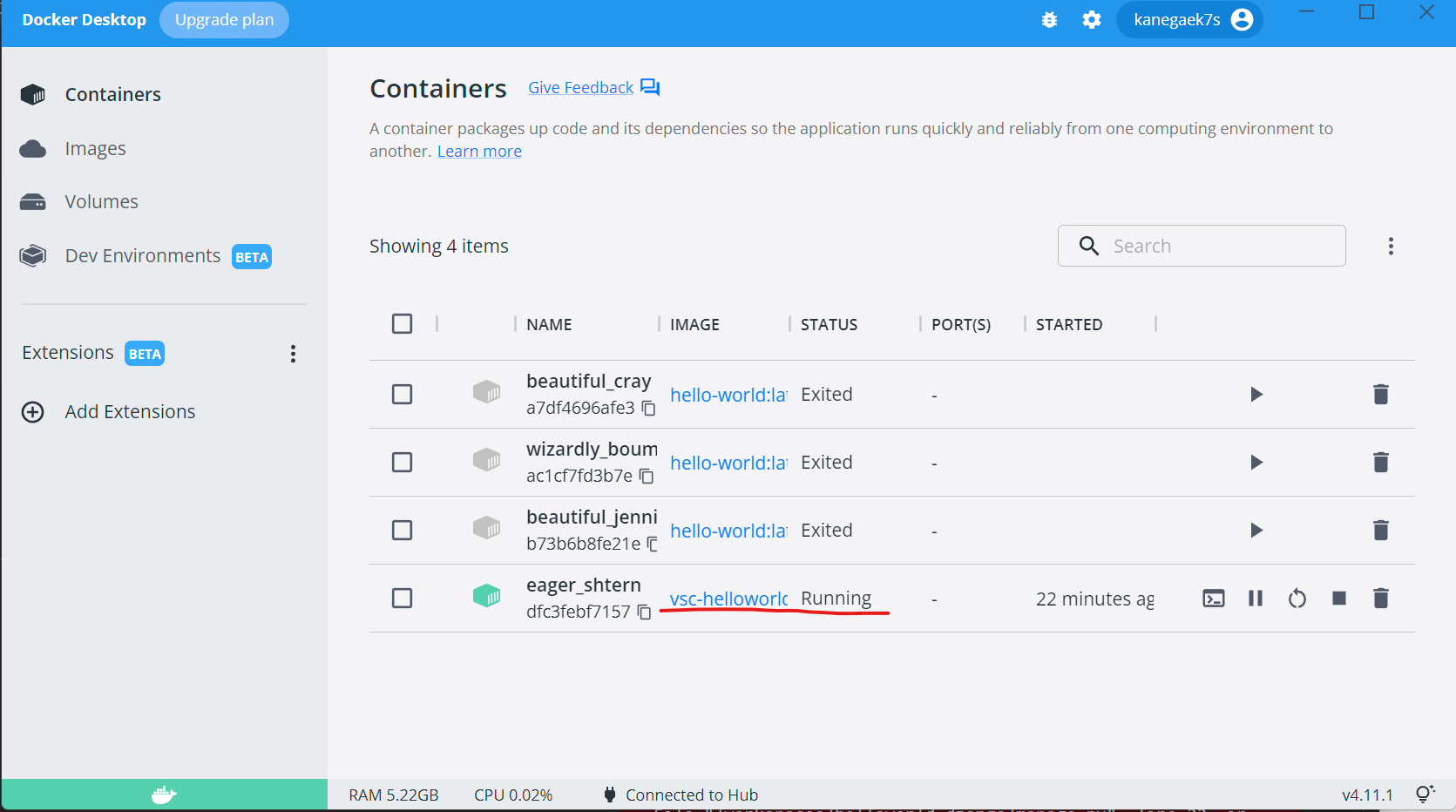Open hello-world image of beautiful_jenni

click(x=728, y=531)
